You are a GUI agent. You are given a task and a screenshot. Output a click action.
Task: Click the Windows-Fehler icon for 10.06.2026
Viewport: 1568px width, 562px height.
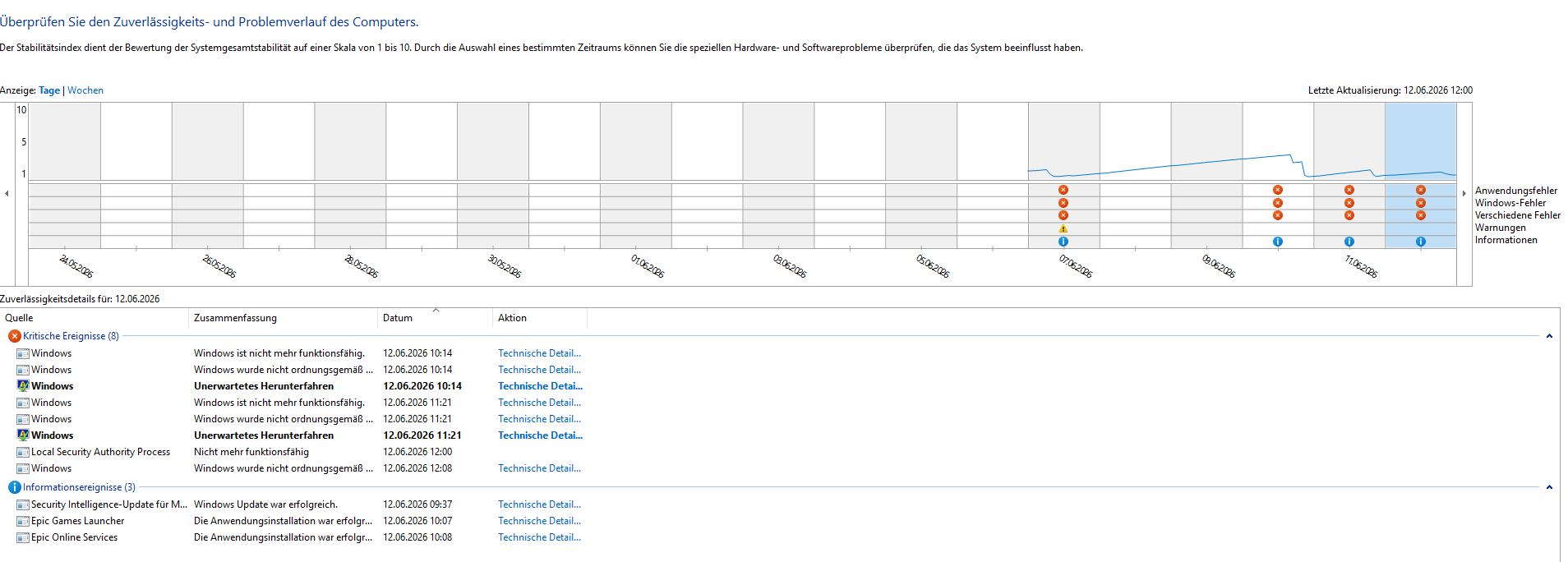(1277, 203)
